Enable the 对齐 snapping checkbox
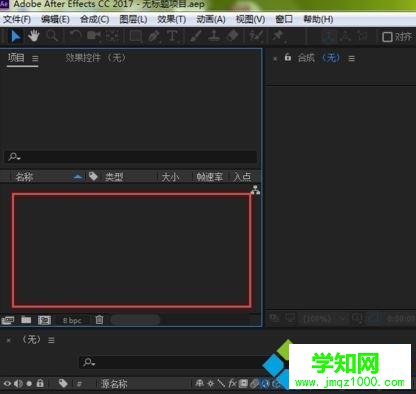 point(387,37)
